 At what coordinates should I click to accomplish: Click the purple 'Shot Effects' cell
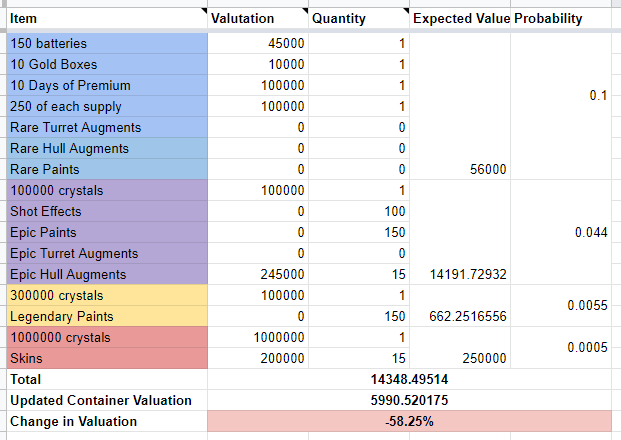[106, 212]
